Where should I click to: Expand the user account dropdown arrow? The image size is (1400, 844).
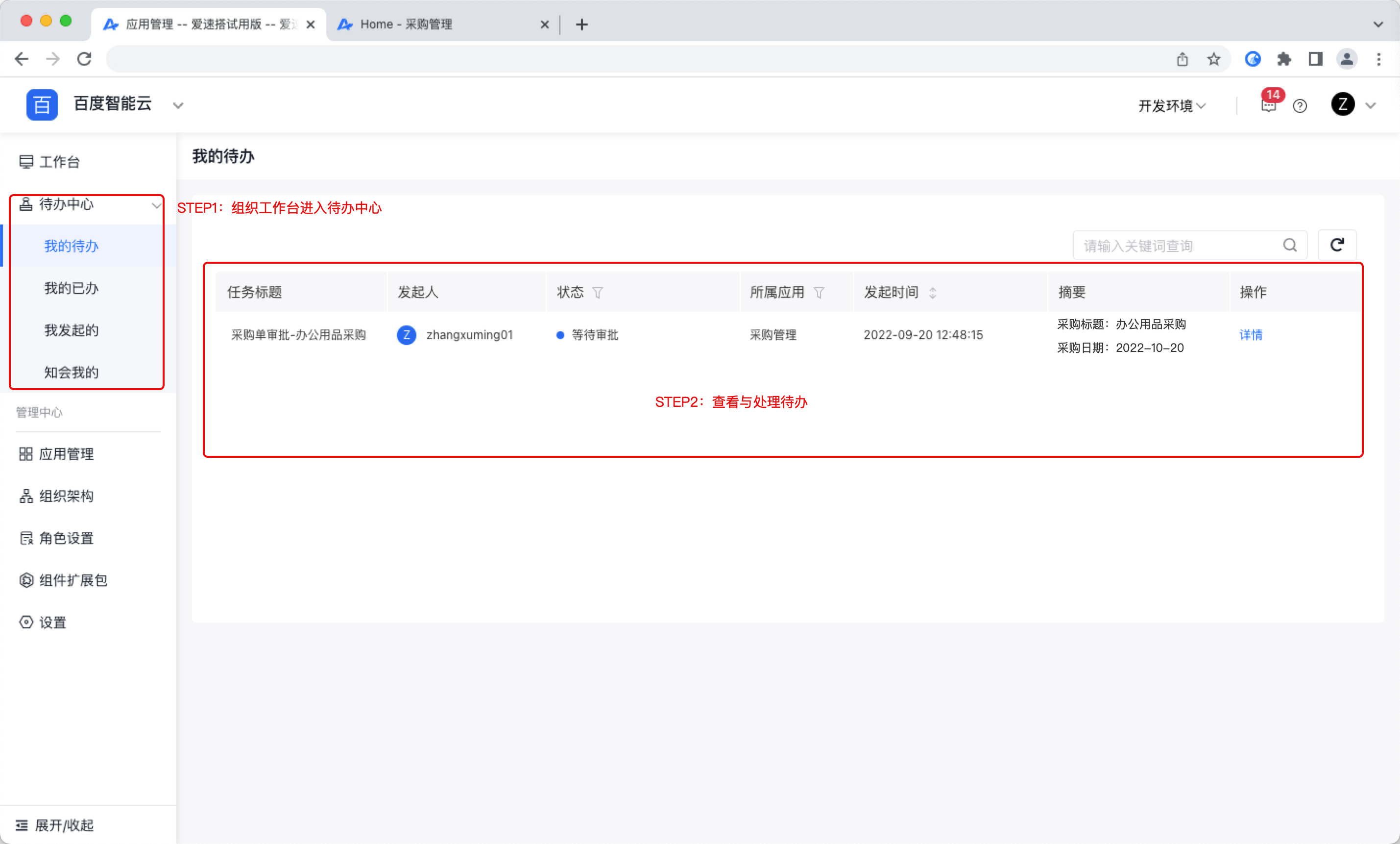[x=1371, y=106]
